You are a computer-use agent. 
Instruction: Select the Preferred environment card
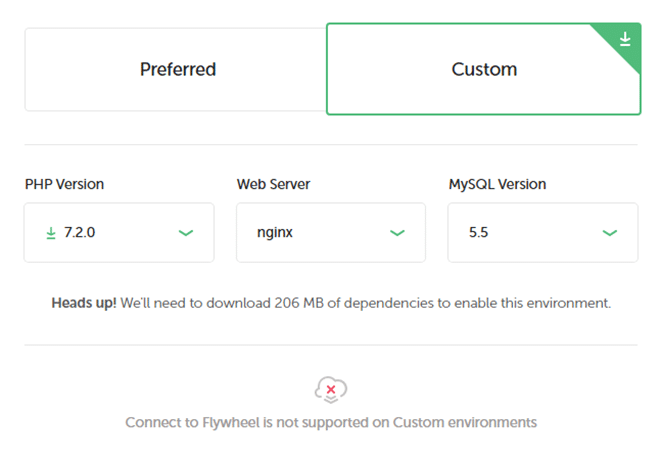[176, 70]
